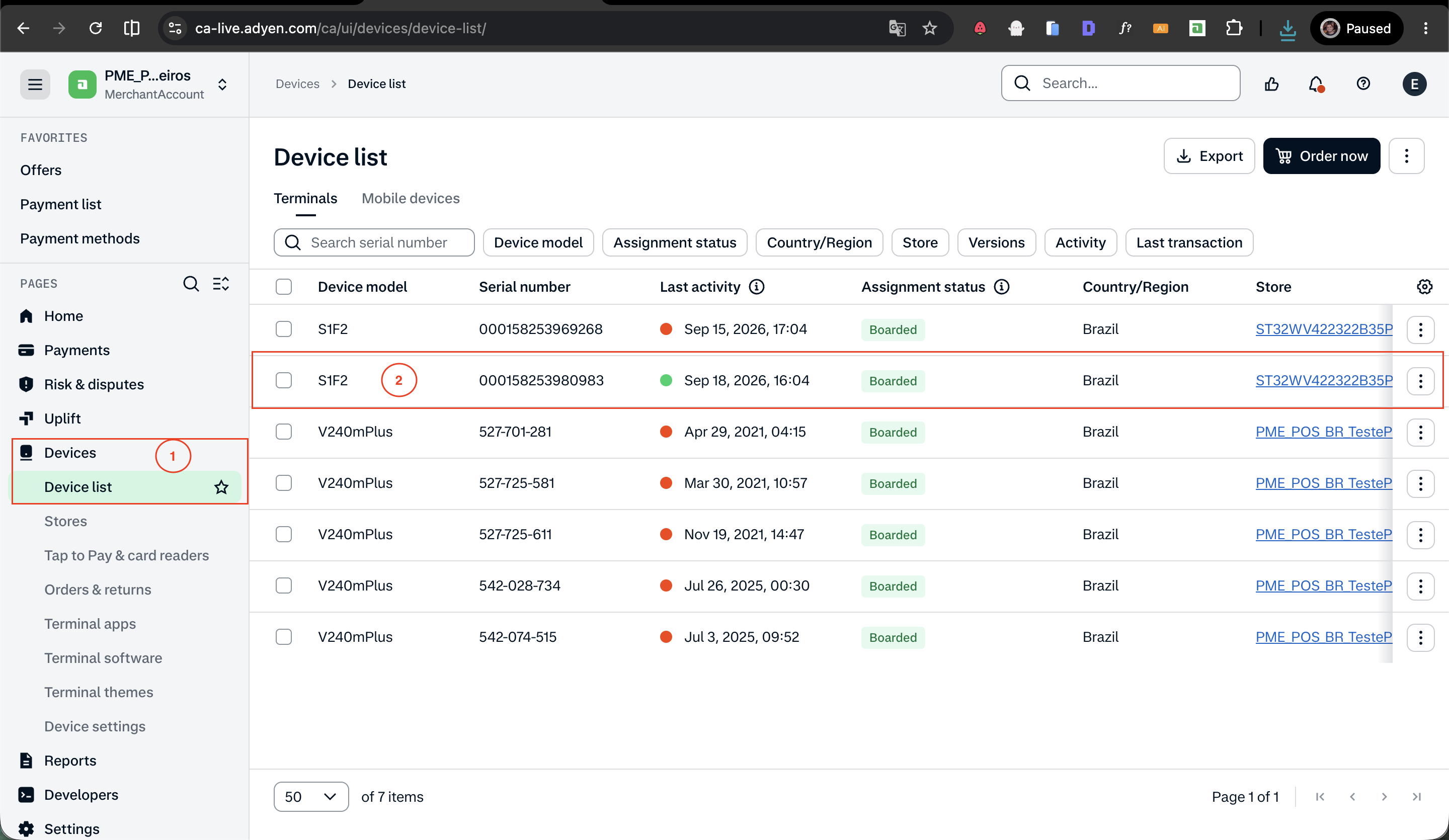Open the items-per-page 50 dropdown
Viewport: 1449px width, 840px height.
[310, 796]
